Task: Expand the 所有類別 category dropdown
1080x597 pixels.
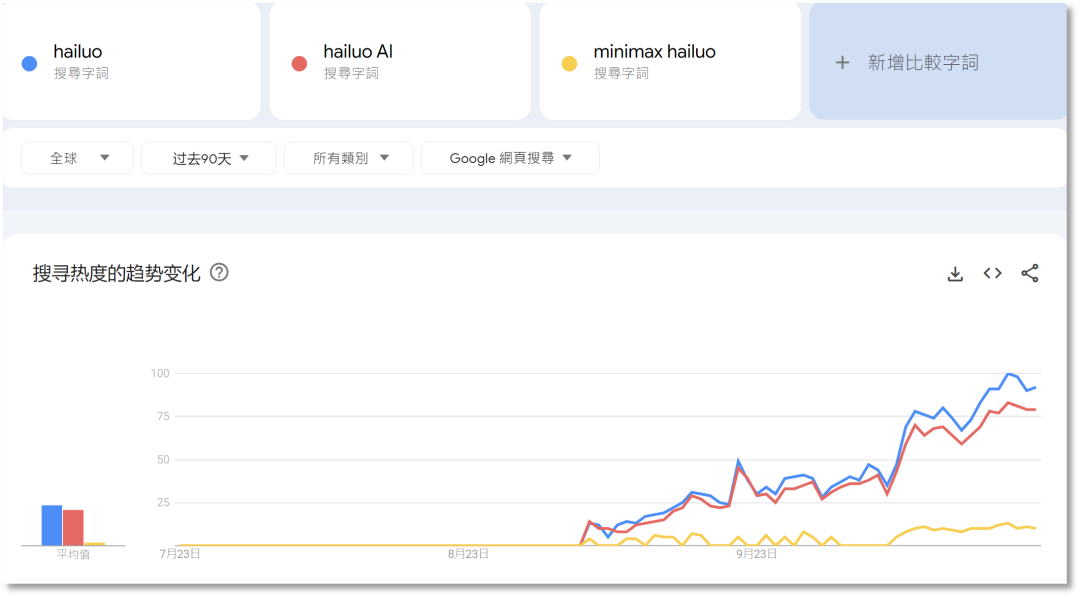Action: tap(349, 158)
